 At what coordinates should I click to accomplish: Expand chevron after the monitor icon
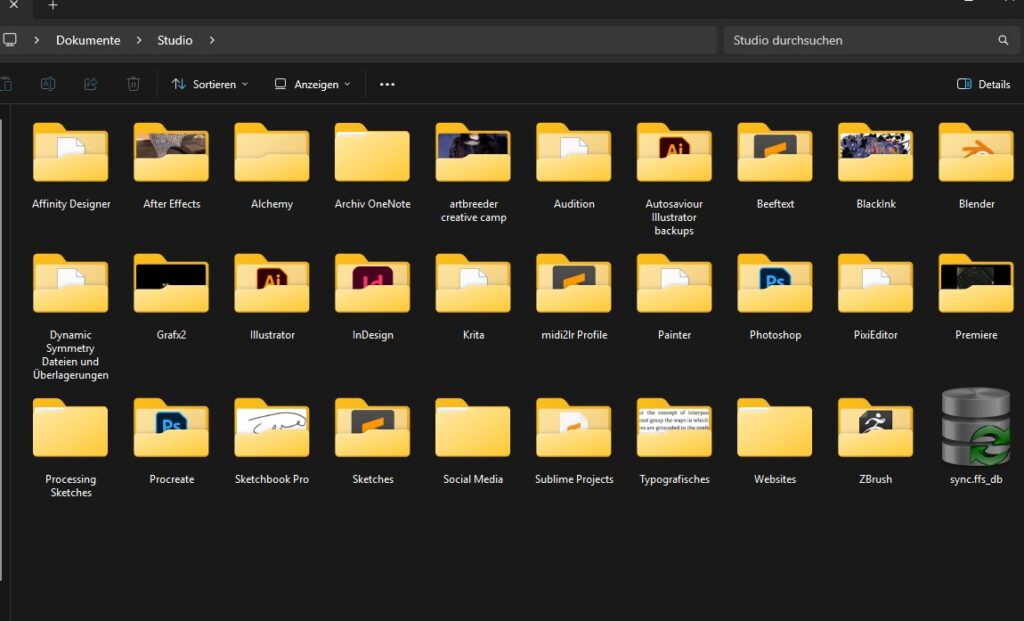pos(37,40)
